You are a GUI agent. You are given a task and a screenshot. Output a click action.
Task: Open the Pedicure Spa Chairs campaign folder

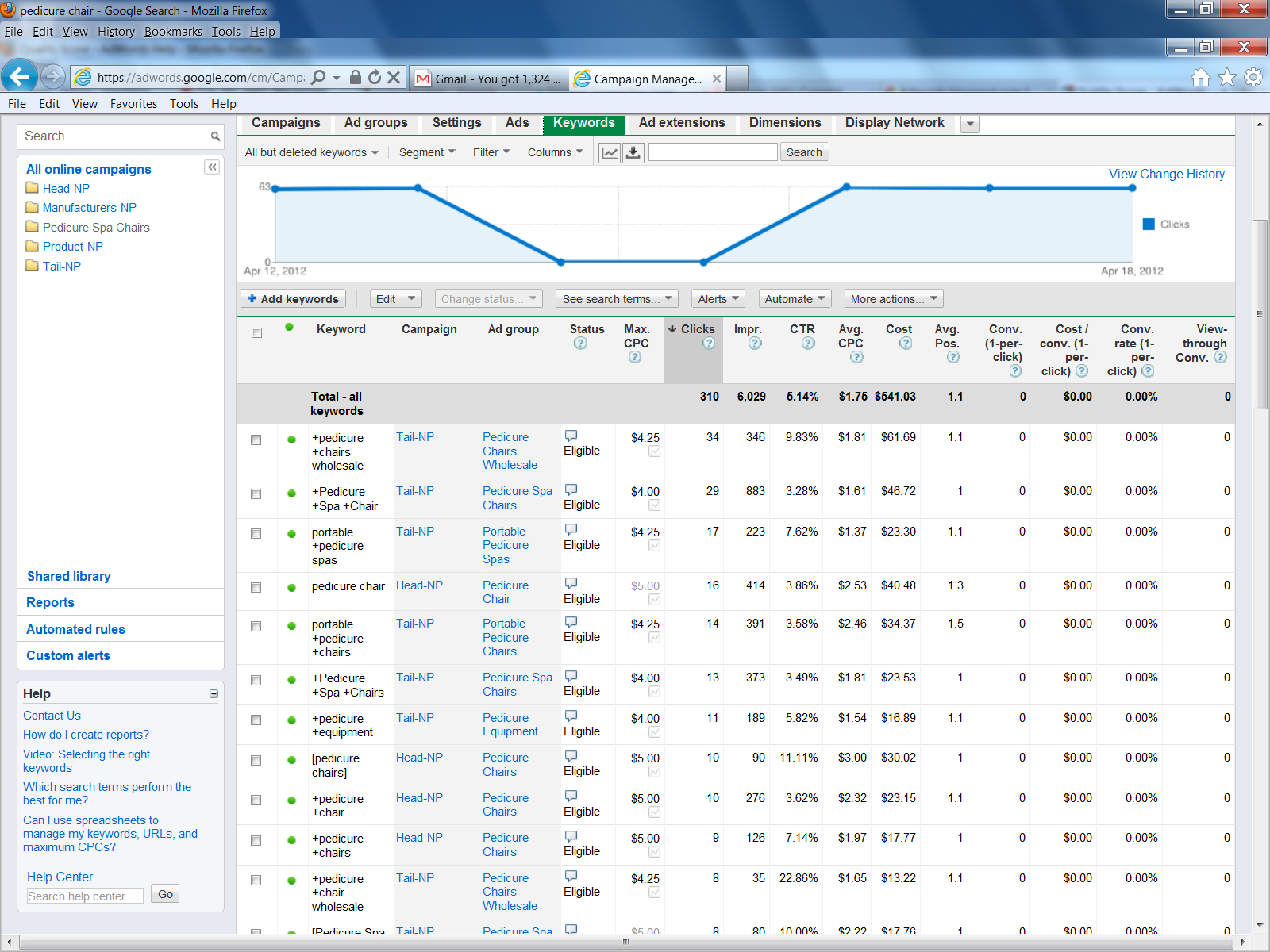point(95,228)
